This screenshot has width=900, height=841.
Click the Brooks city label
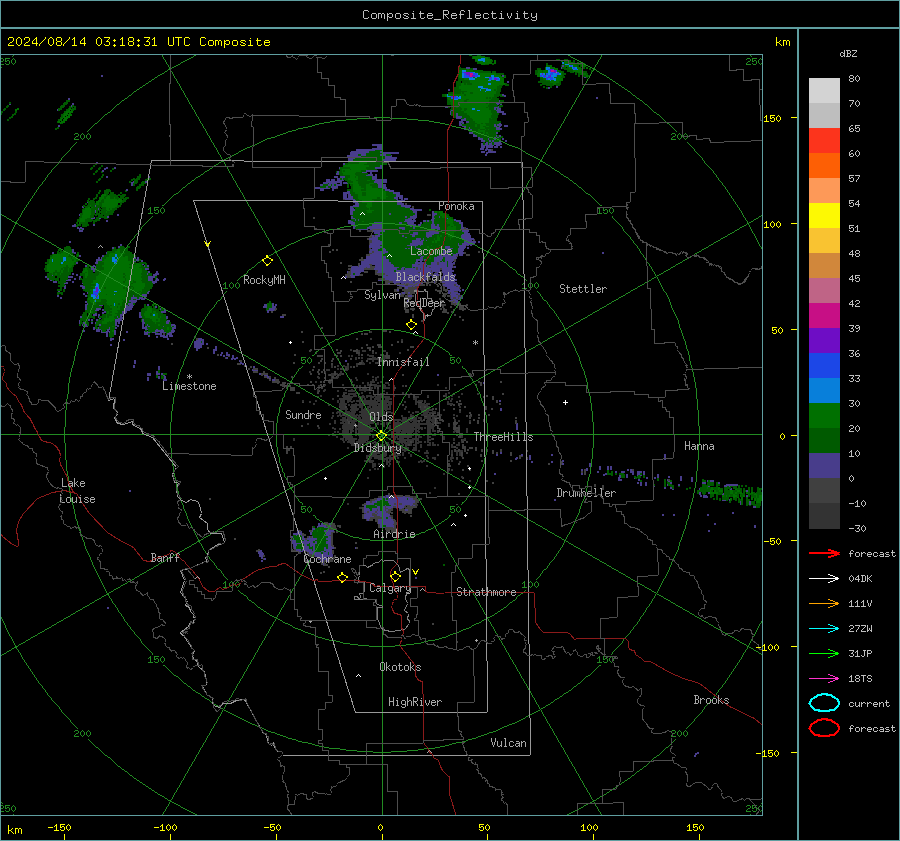point(711,700)
